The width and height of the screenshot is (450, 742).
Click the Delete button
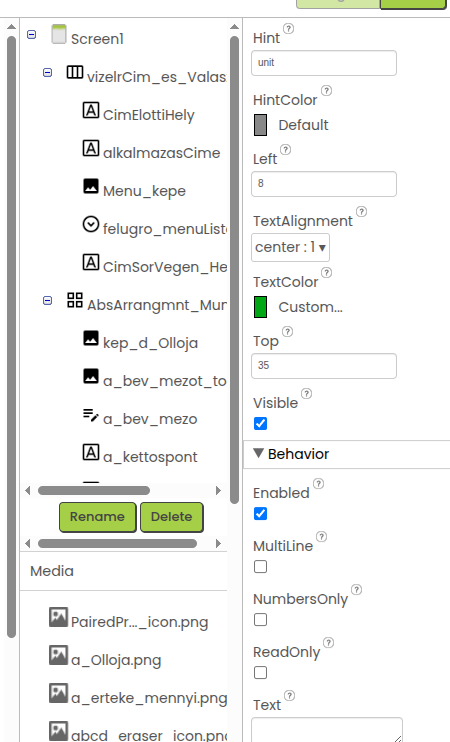point(172,517)
